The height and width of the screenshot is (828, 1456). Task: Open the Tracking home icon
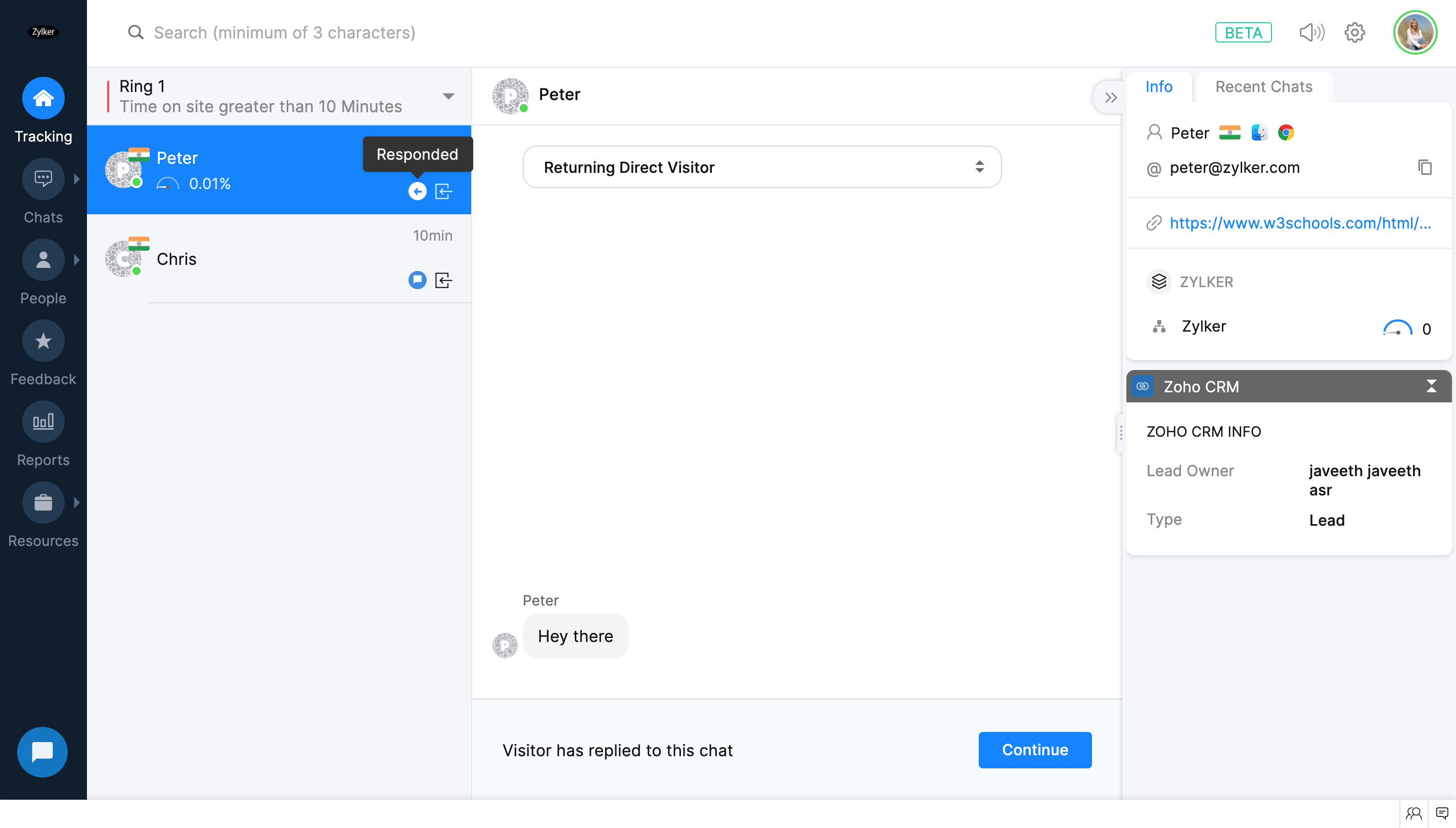[x=43, y=99]
